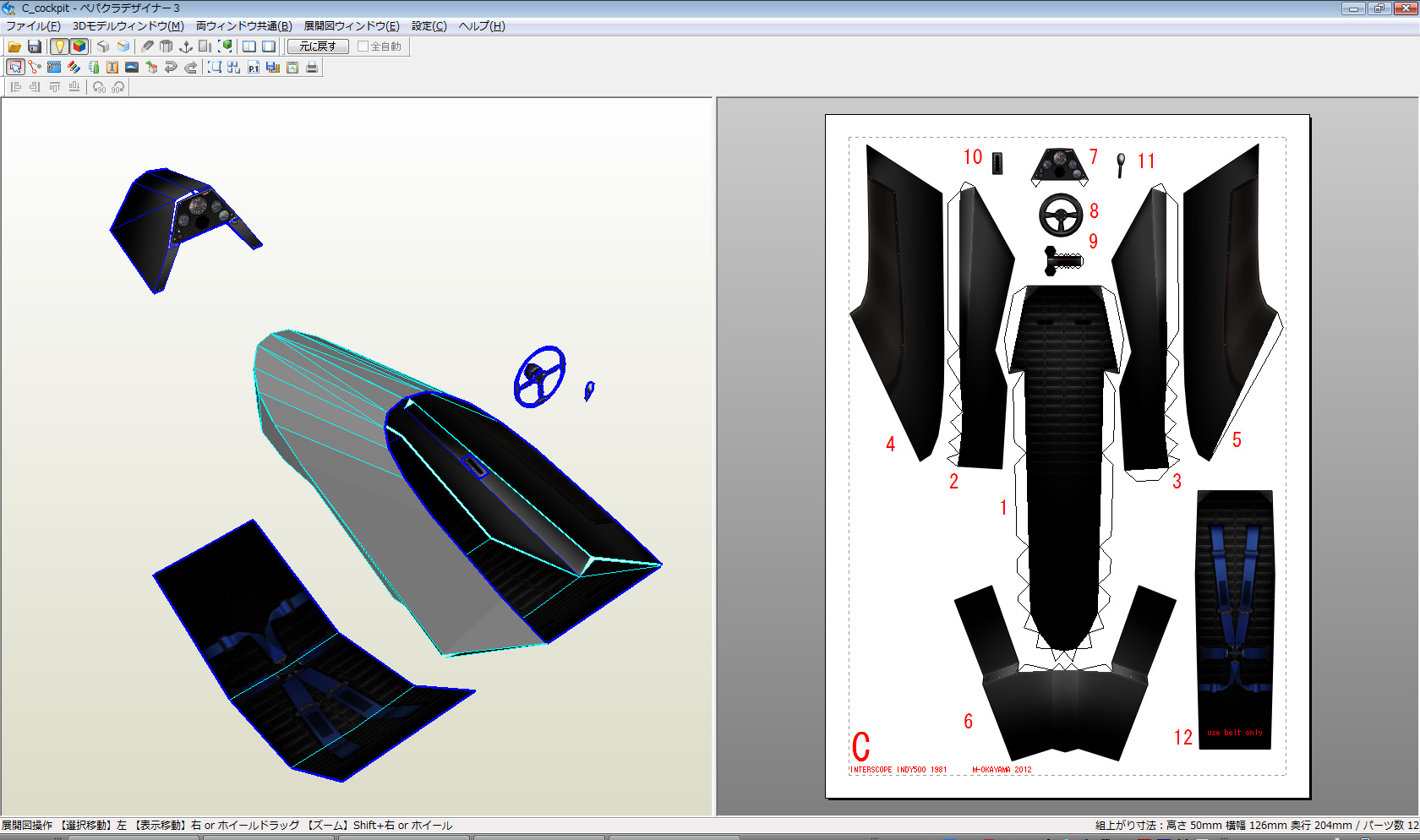Select the selection-move arrow tool
The width and height of the screenshot is (1420, 840).
(15, 67)
